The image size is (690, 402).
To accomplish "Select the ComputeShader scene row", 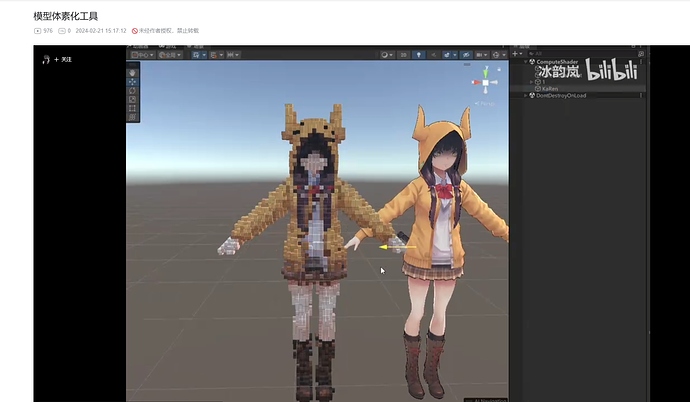I will [578, 62].
